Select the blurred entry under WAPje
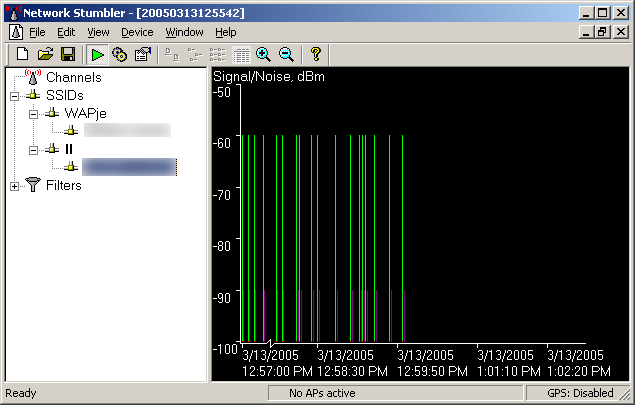This screenshot has width=635, height=405. [127, 130]
